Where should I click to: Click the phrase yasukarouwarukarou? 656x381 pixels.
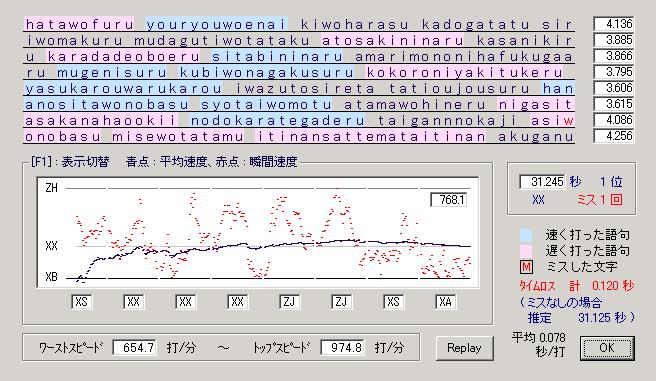[123, 89]
